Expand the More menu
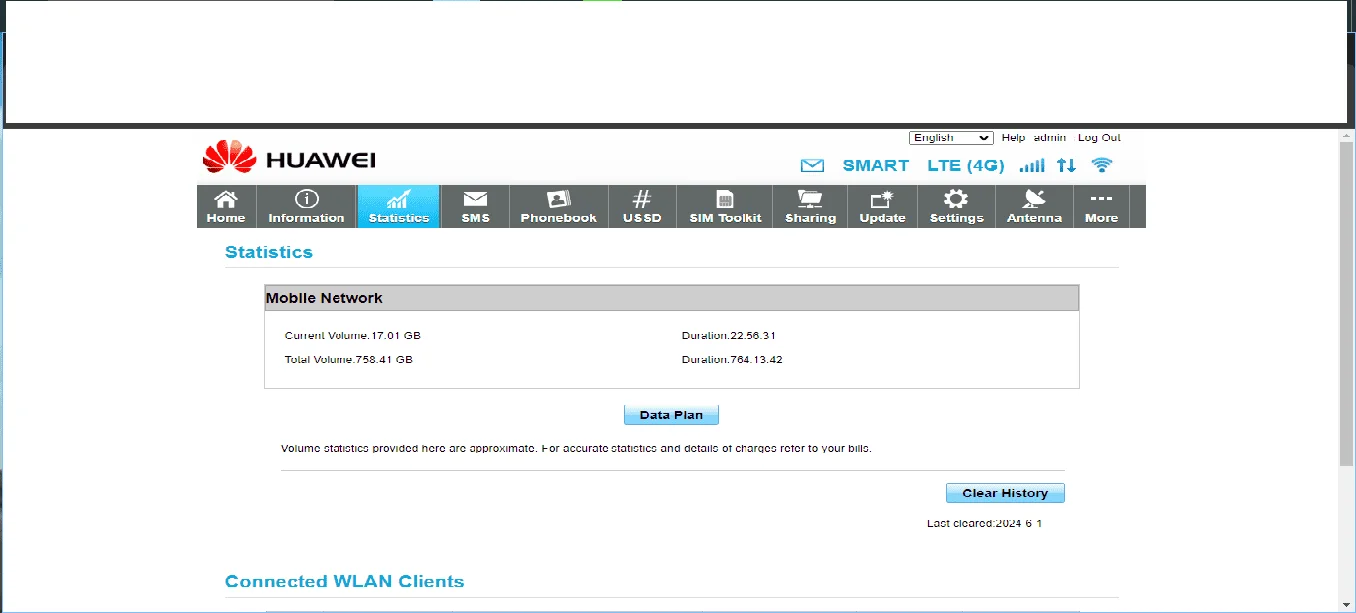 click(1101, 206)
